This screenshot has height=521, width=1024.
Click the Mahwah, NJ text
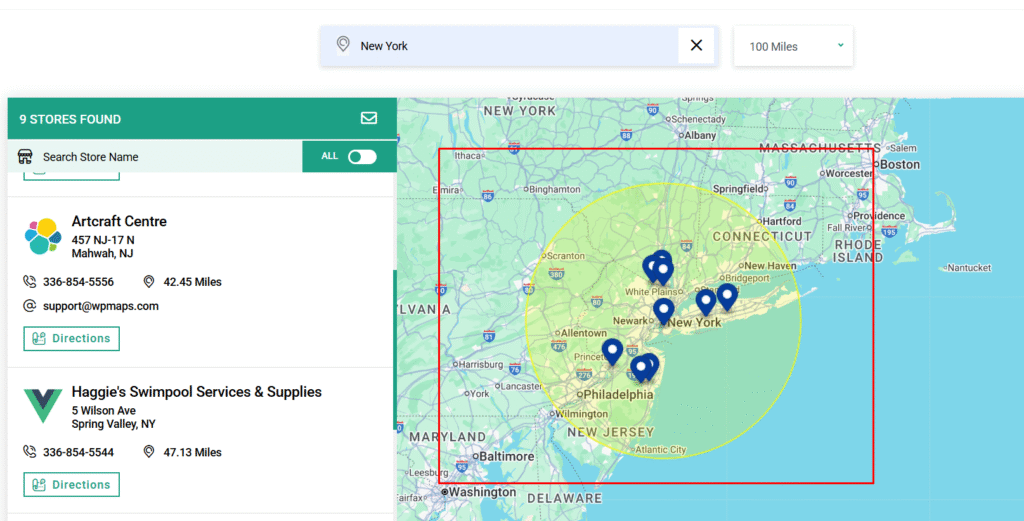[103, 253]
